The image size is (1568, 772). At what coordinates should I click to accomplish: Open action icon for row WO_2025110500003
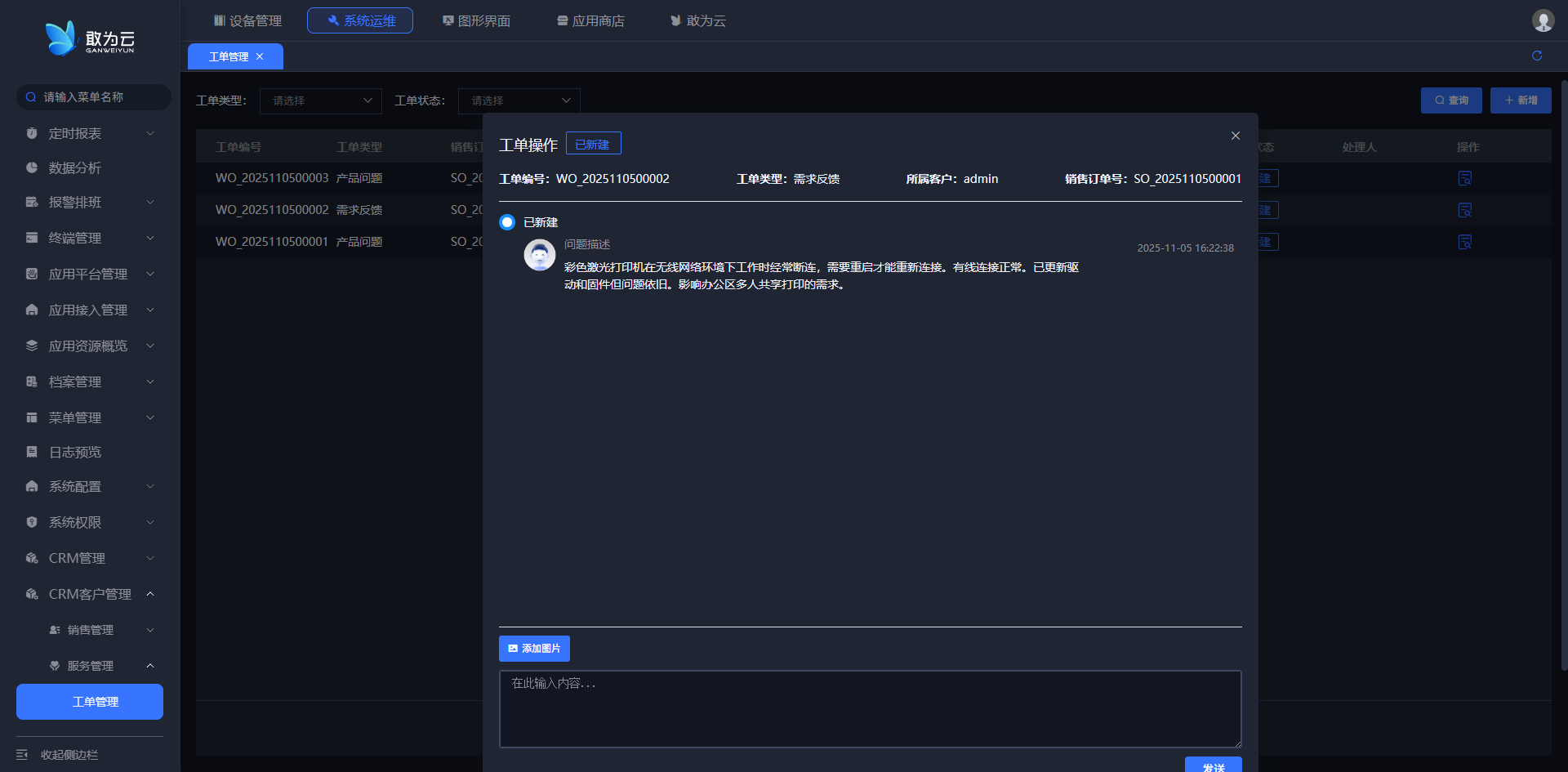(1465, 178)
